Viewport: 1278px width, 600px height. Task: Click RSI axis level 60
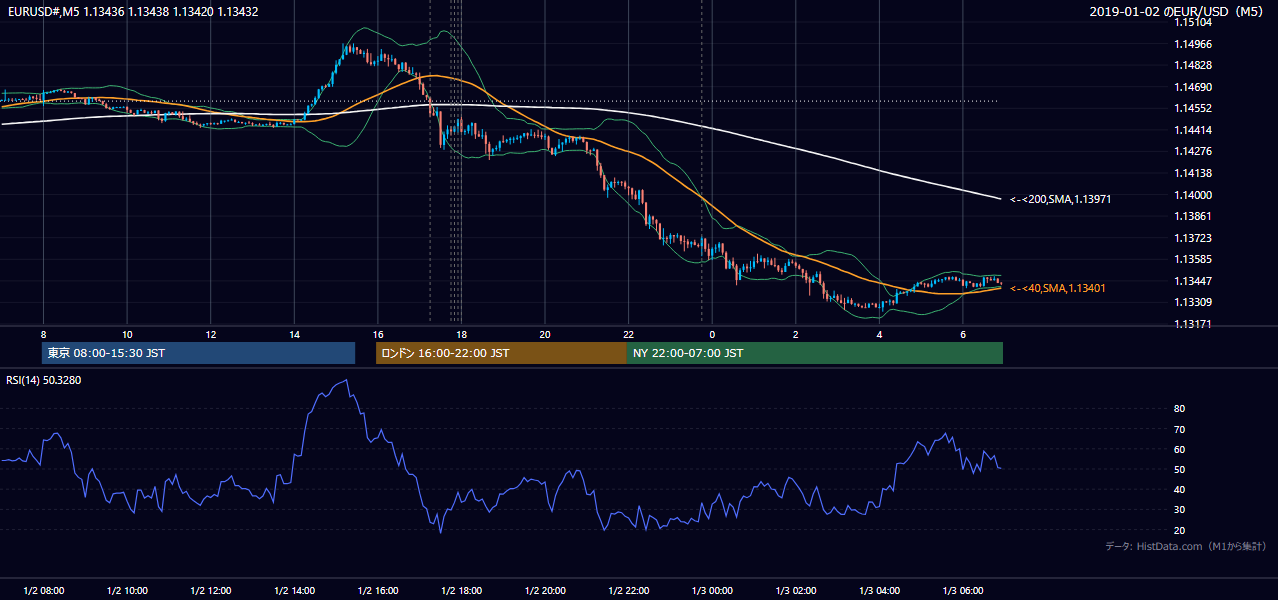tap(1180, 449)
